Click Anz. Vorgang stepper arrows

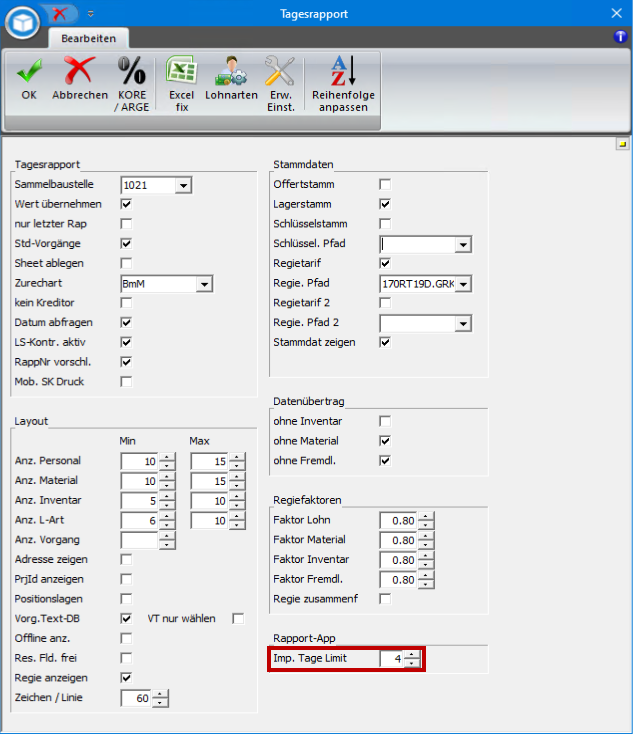(x=167, y=540)
